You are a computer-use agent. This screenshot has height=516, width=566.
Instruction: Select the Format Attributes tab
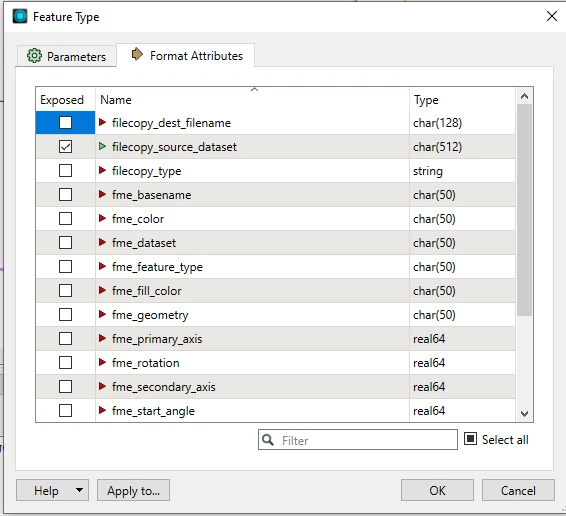(x=186, y=55)
